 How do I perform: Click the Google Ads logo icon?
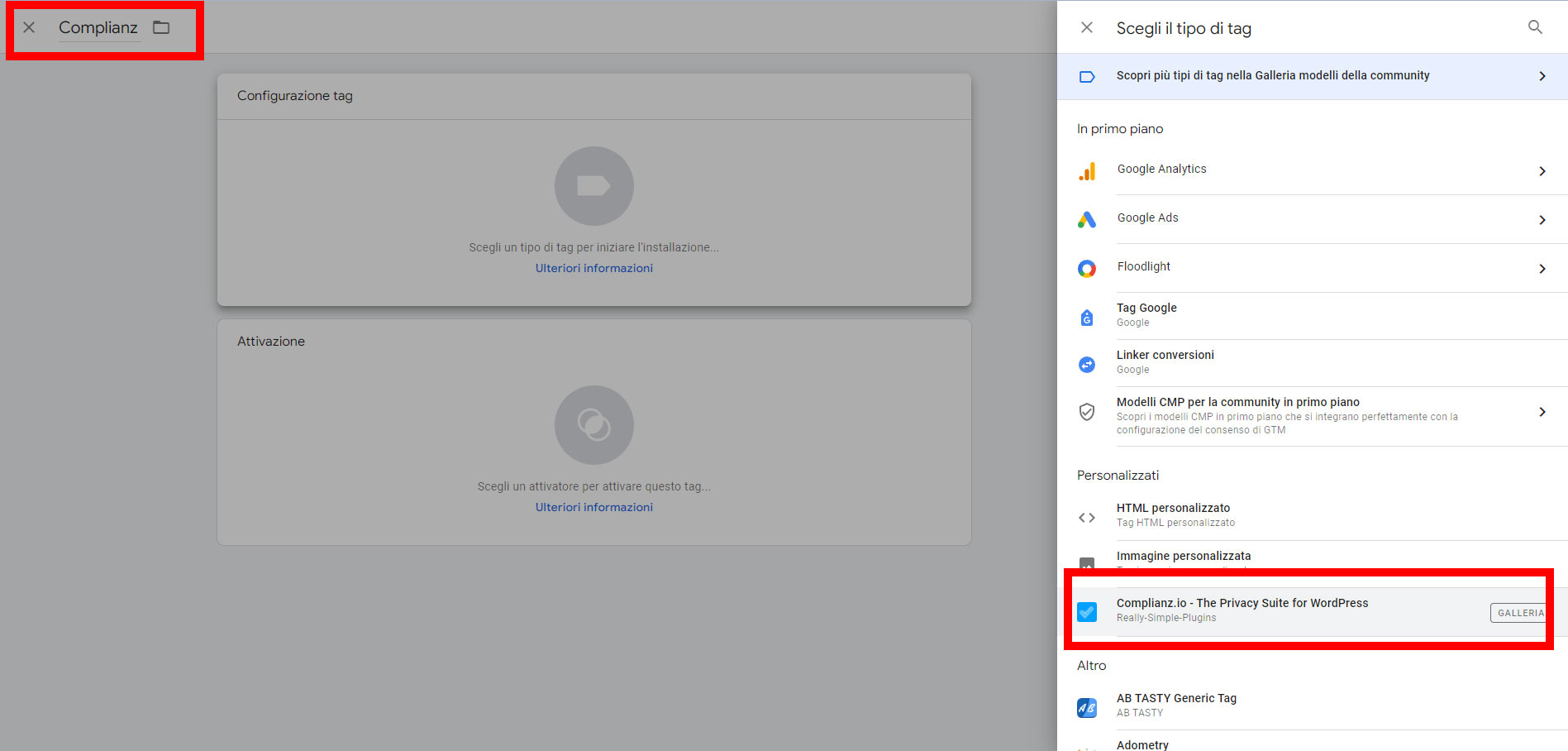(x=1087, y=219)
